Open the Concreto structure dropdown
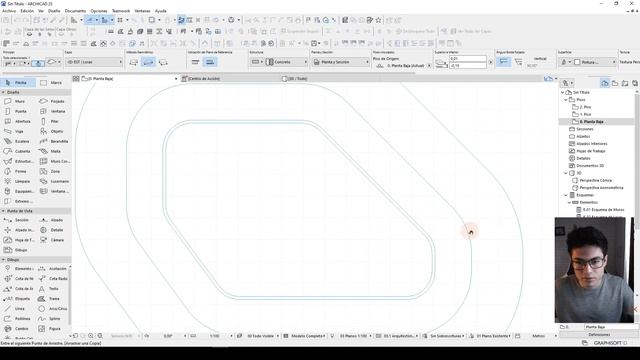The image size is (640, 360). click(286, 62)
